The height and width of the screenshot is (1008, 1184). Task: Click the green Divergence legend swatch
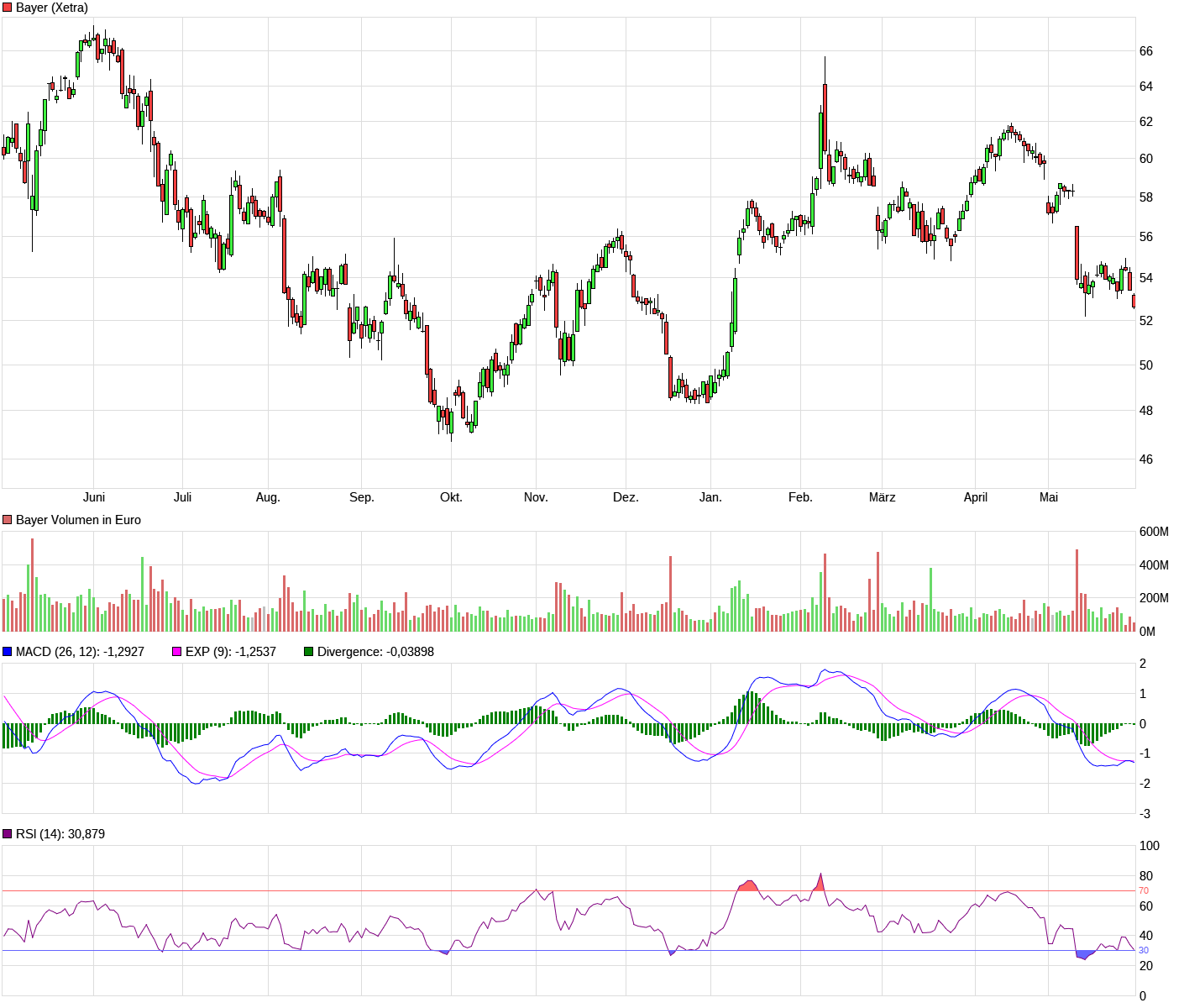click(x=308, y=652)
